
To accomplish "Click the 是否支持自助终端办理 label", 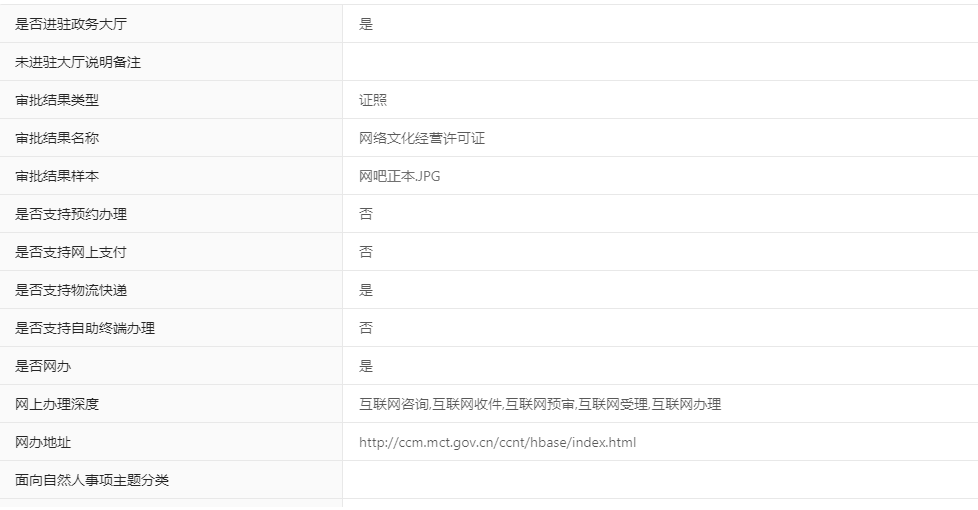I will (85, 329).
